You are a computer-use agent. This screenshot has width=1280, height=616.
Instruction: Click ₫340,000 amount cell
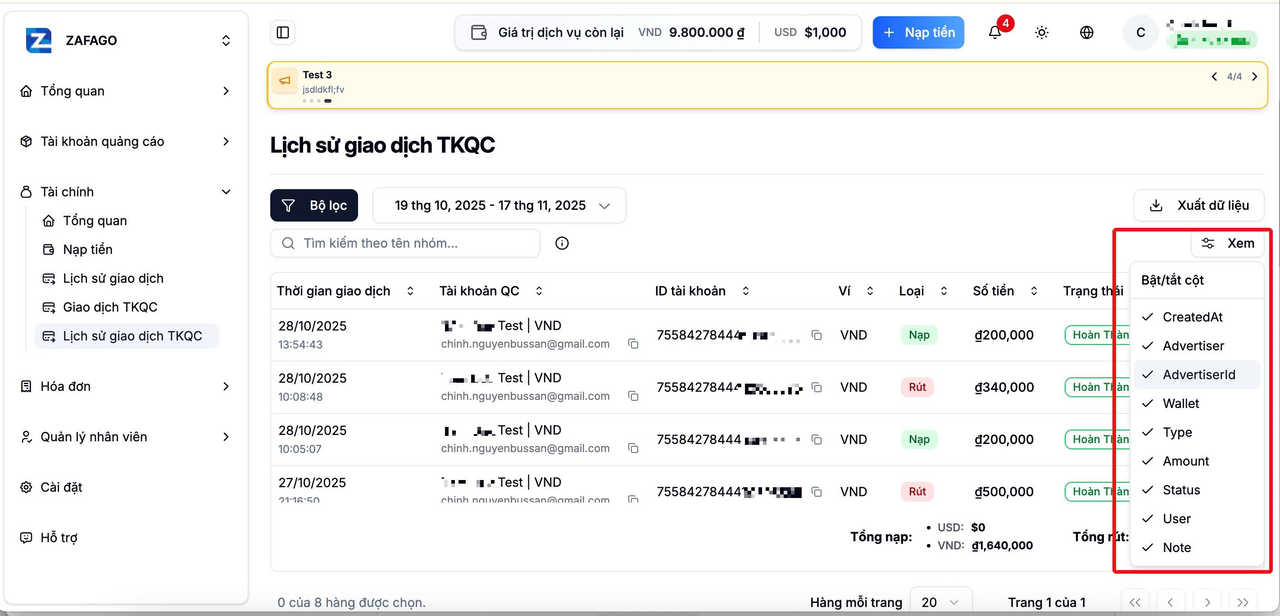point(1004,387)
